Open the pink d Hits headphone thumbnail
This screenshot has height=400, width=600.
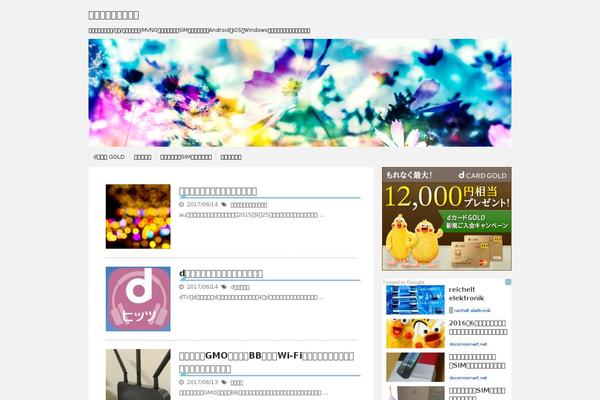pyautogui.click(x=138, y=299)
